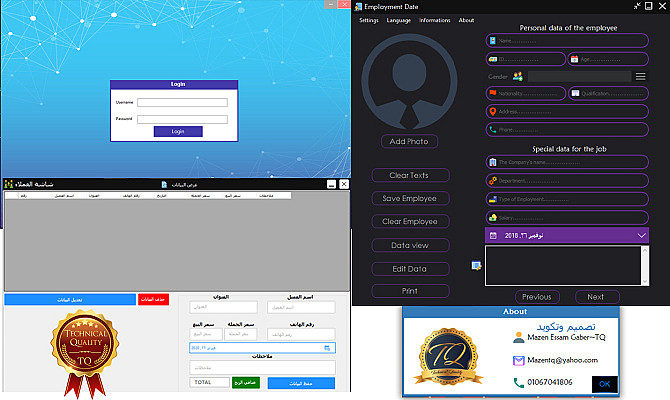Focus the Username field in Login
670x400 pixels.
pos(182,103)
